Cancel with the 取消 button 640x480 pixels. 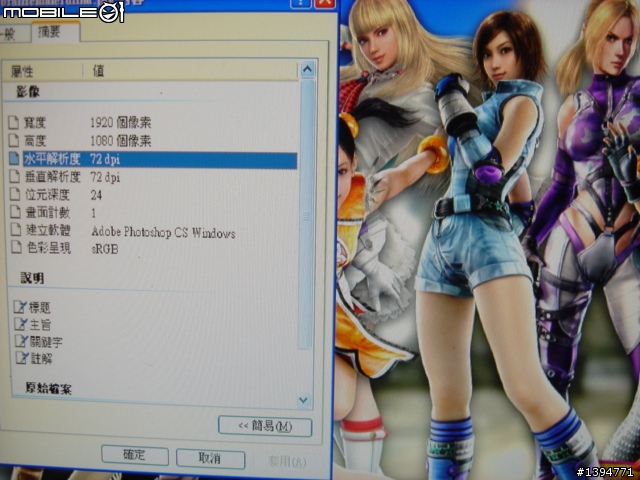click(x=210, y=459)
